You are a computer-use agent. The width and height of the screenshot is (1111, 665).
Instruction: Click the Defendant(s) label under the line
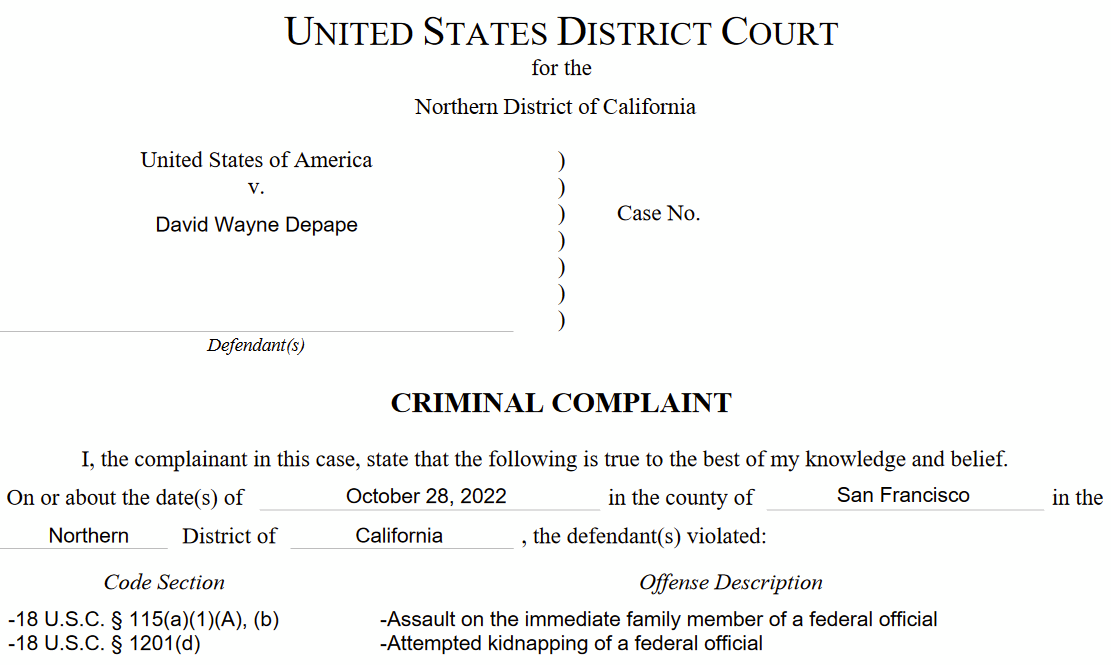coord(256,346)
